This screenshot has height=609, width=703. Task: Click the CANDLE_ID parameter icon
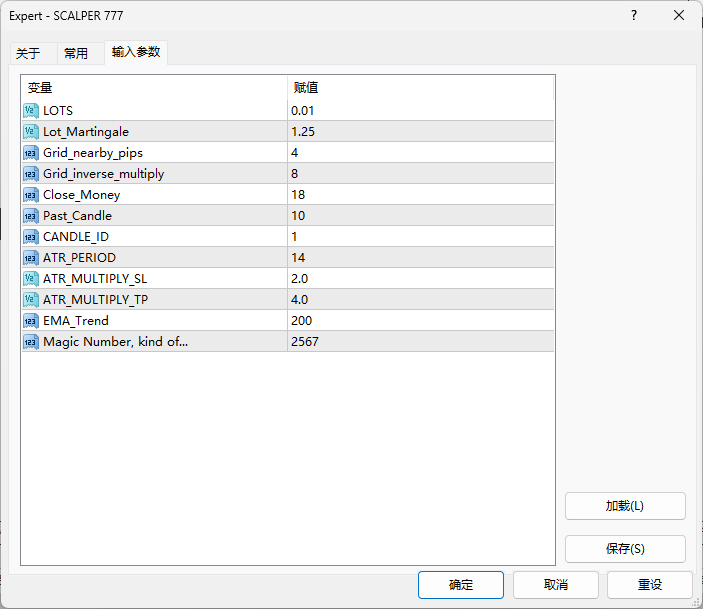point(30,237)
